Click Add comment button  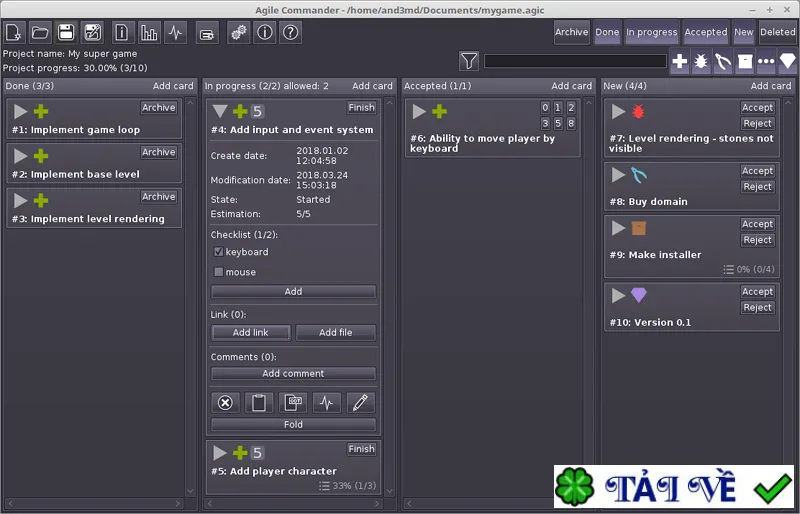click(293, 374)
